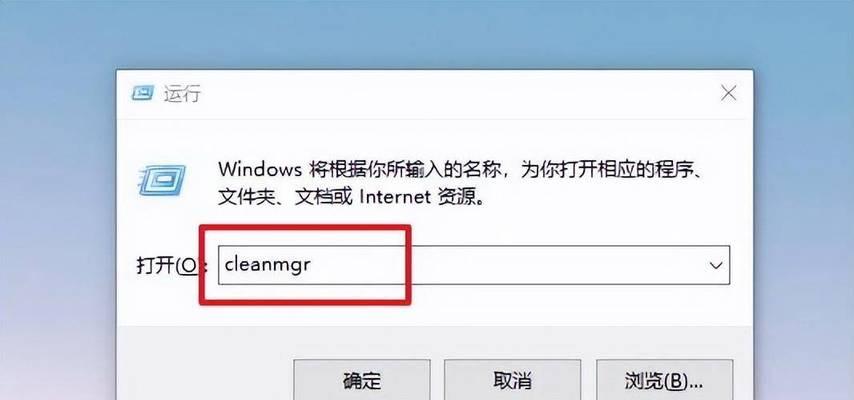Click the small Run icon in title bar
This screenshot has height=400, width=854.
click(x=143, y=93)
